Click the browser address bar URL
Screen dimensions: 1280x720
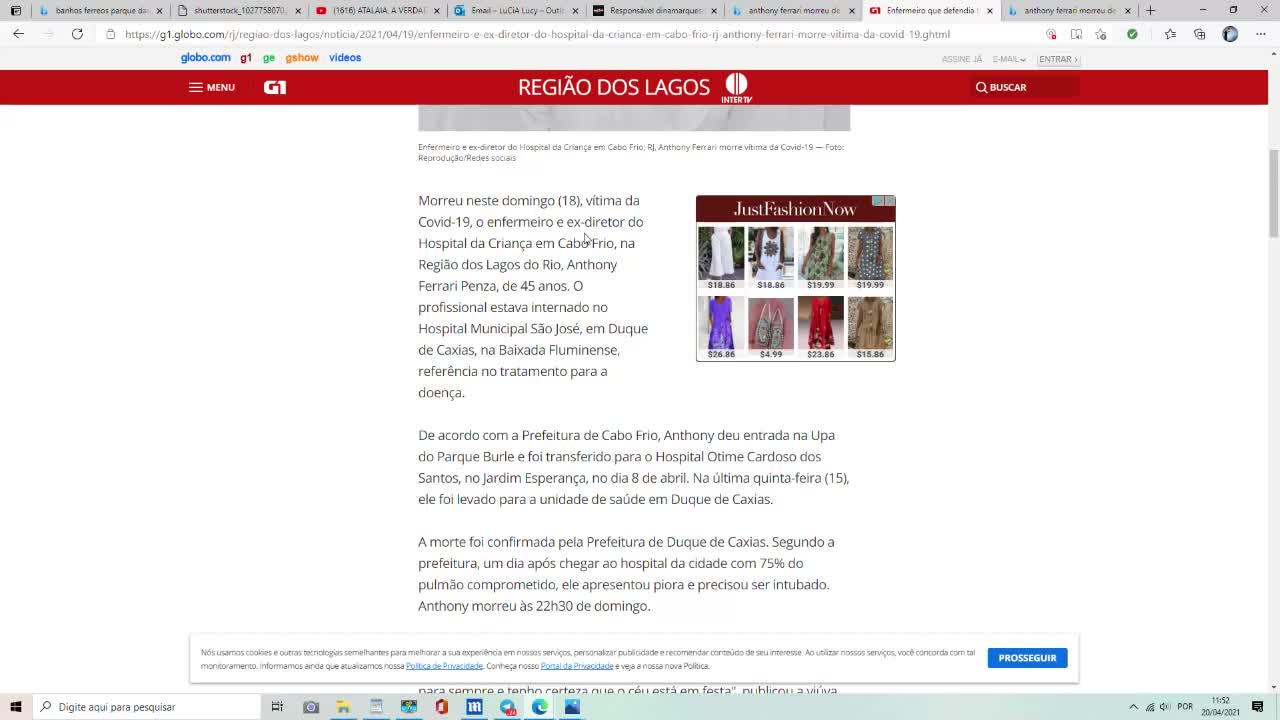(x=537, y=34)
